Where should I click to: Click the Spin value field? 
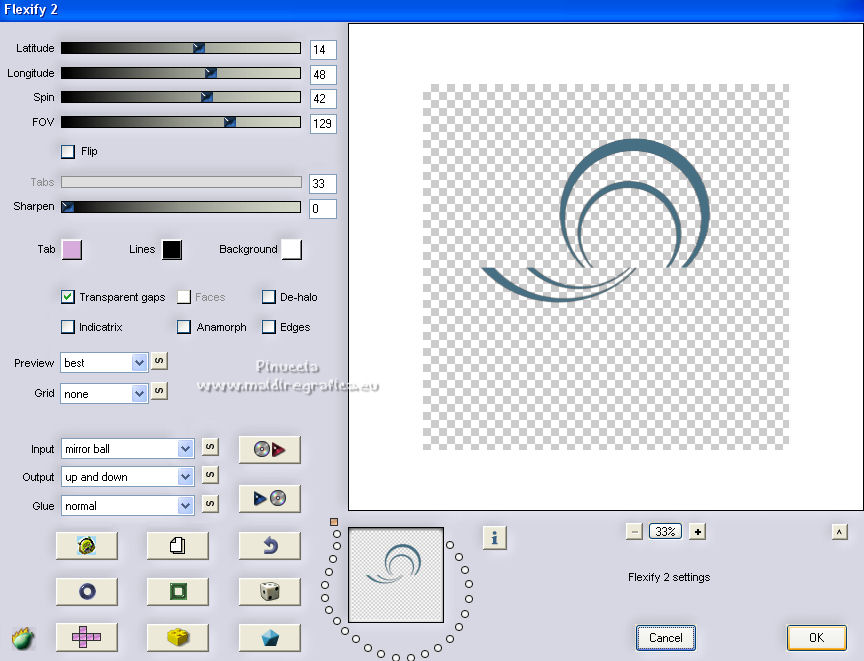(323, 99)
